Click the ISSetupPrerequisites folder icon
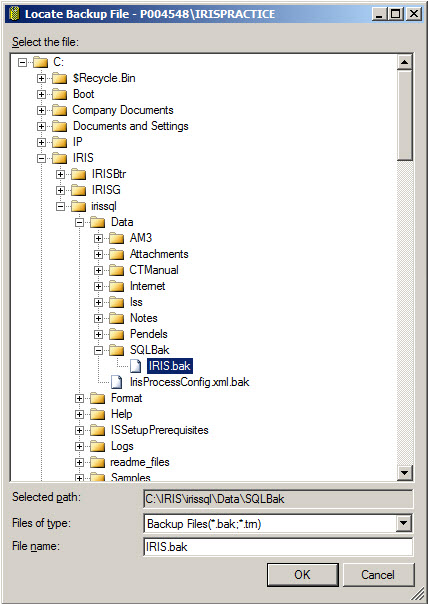 pyautogui.click(x=97, y=430)
